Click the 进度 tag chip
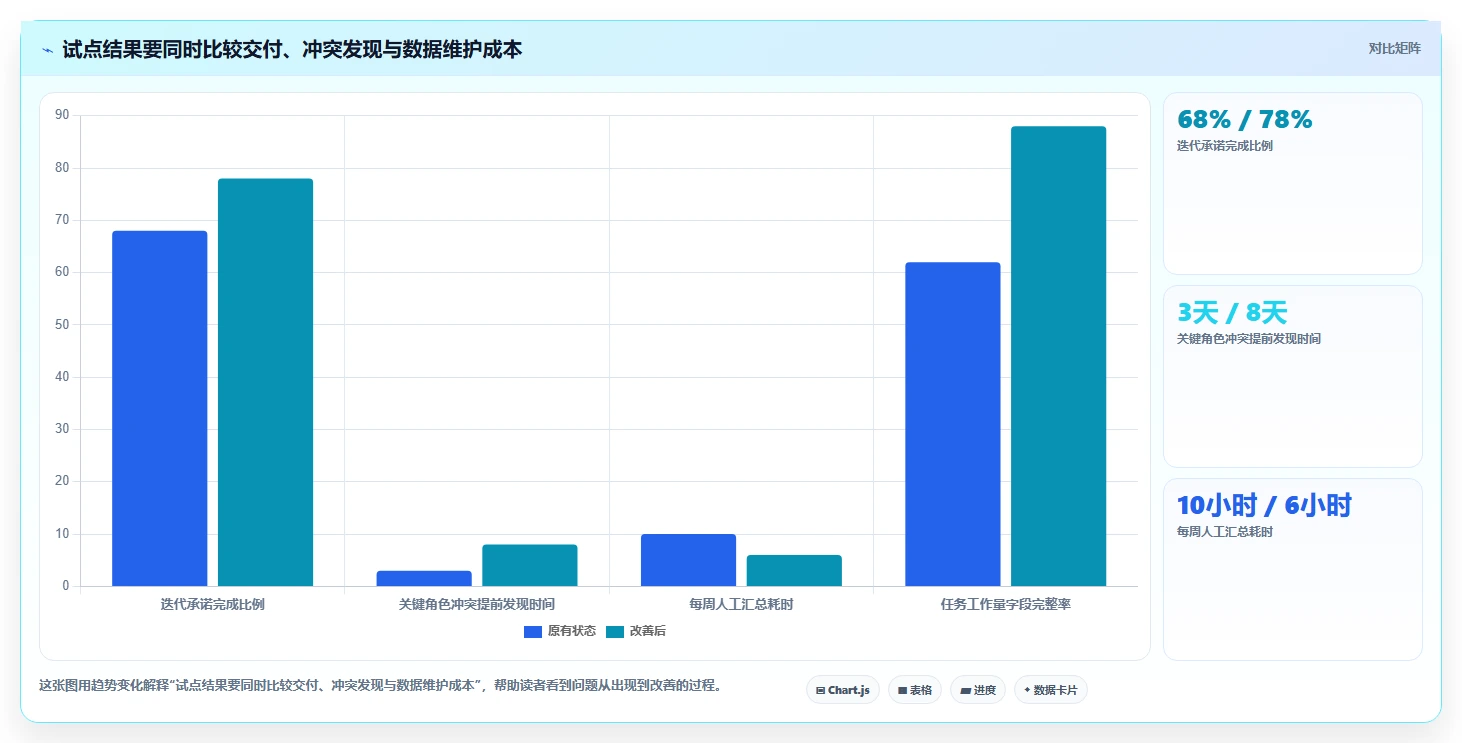1462x743 pixels. point(978,690)
